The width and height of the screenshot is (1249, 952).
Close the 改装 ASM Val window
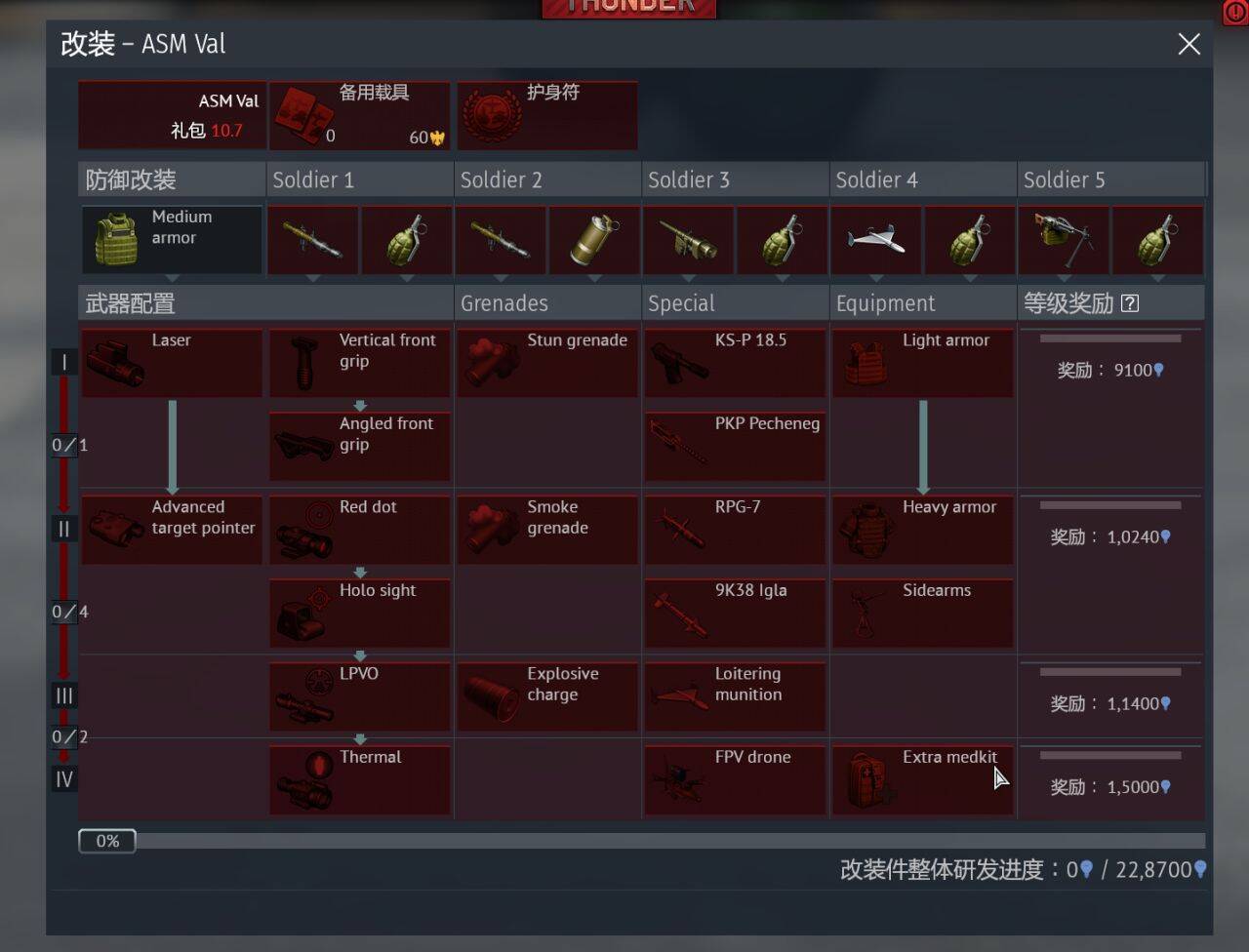click(1189, 44)
